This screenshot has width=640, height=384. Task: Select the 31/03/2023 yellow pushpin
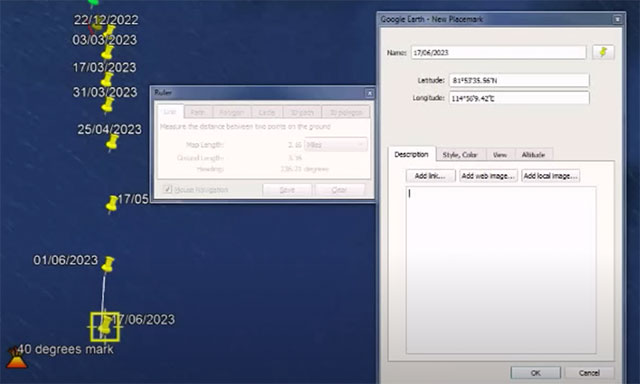(x=108, y=105)
